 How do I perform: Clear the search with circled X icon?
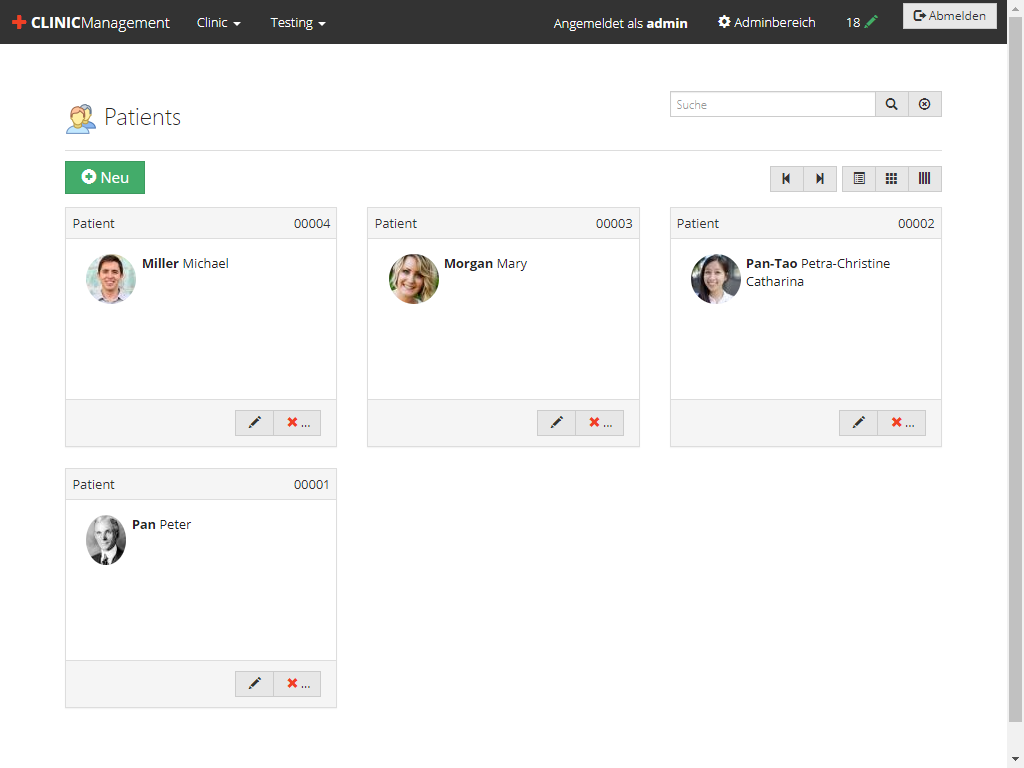tap(925, 104)
